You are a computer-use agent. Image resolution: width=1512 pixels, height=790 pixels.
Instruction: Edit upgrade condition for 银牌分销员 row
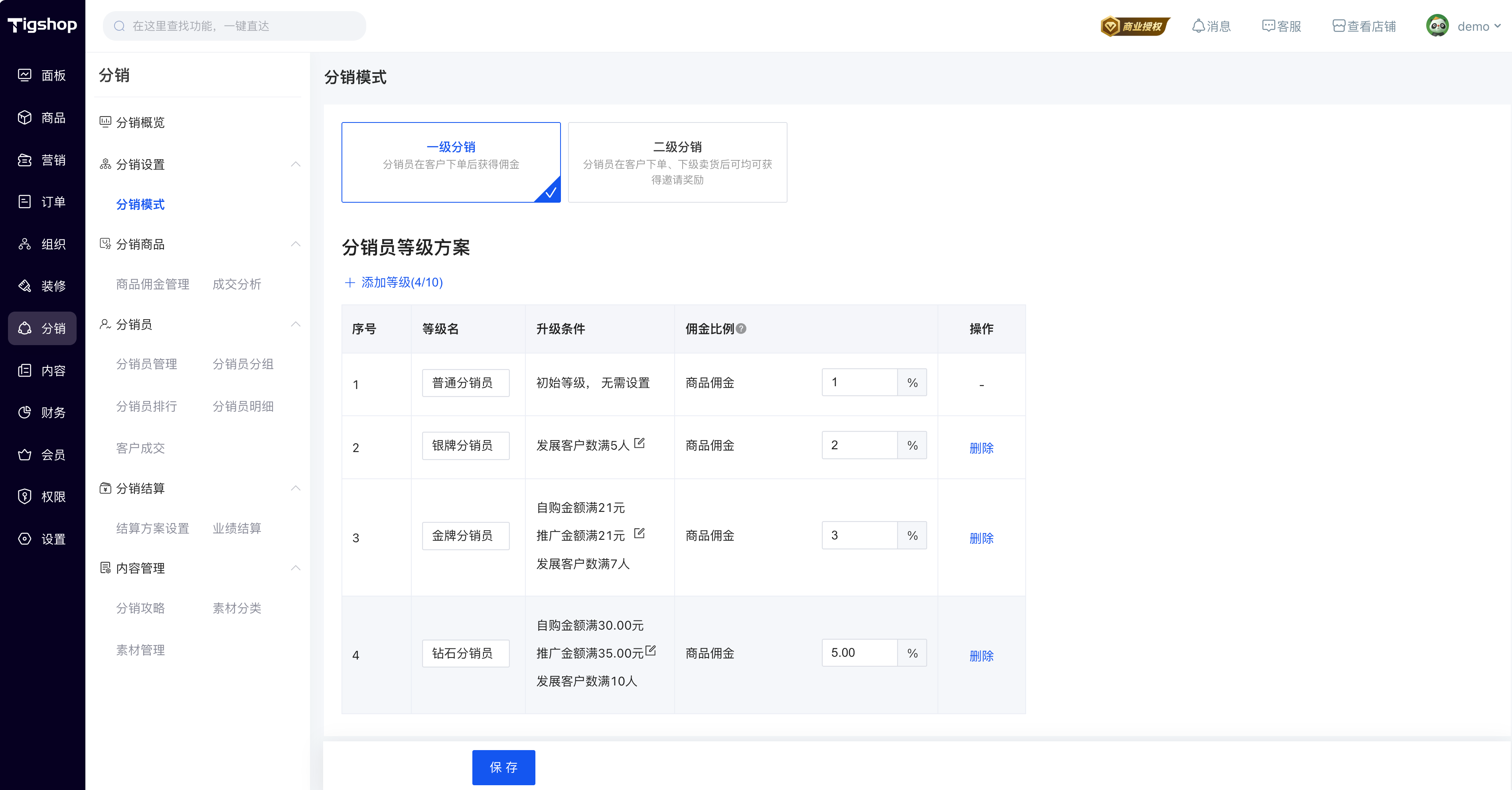639,443
